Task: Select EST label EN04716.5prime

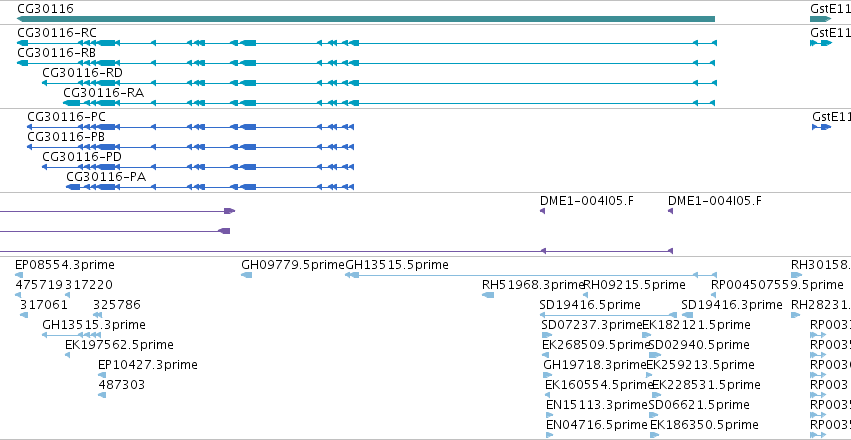Action: click(598, 425)
